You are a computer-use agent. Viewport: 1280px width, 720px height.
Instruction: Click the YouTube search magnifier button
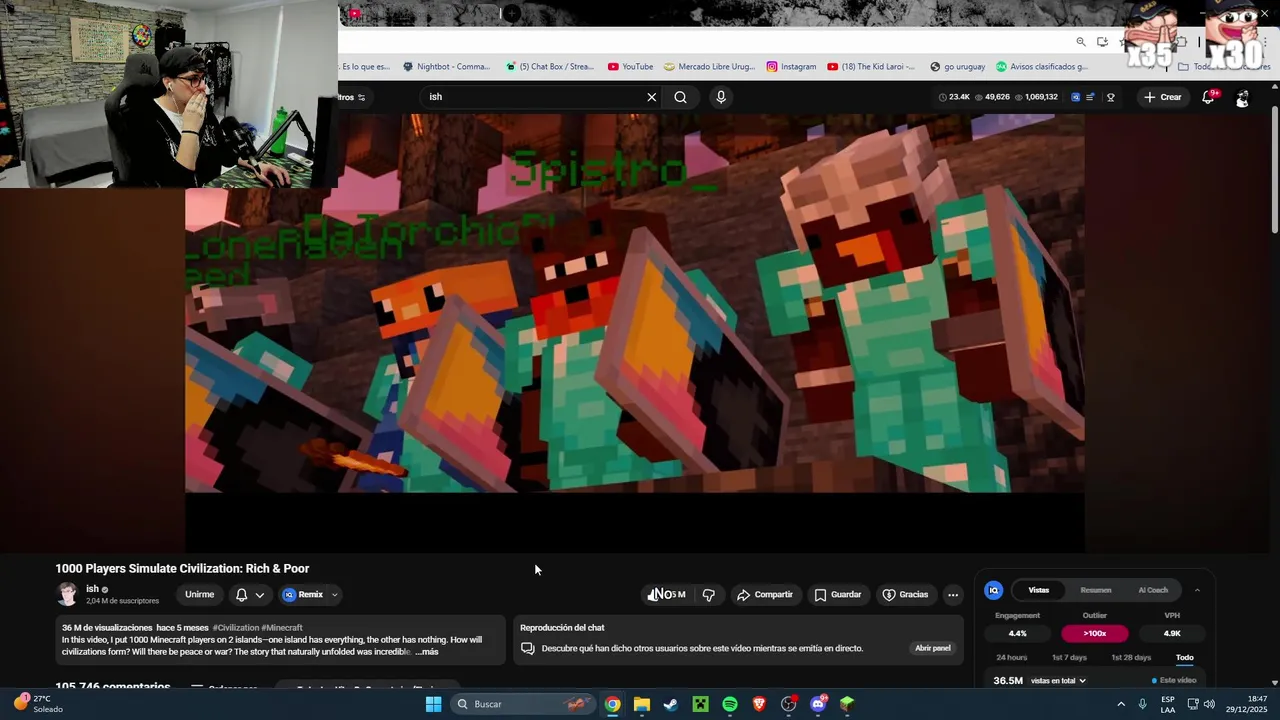(x=680, y=97)
